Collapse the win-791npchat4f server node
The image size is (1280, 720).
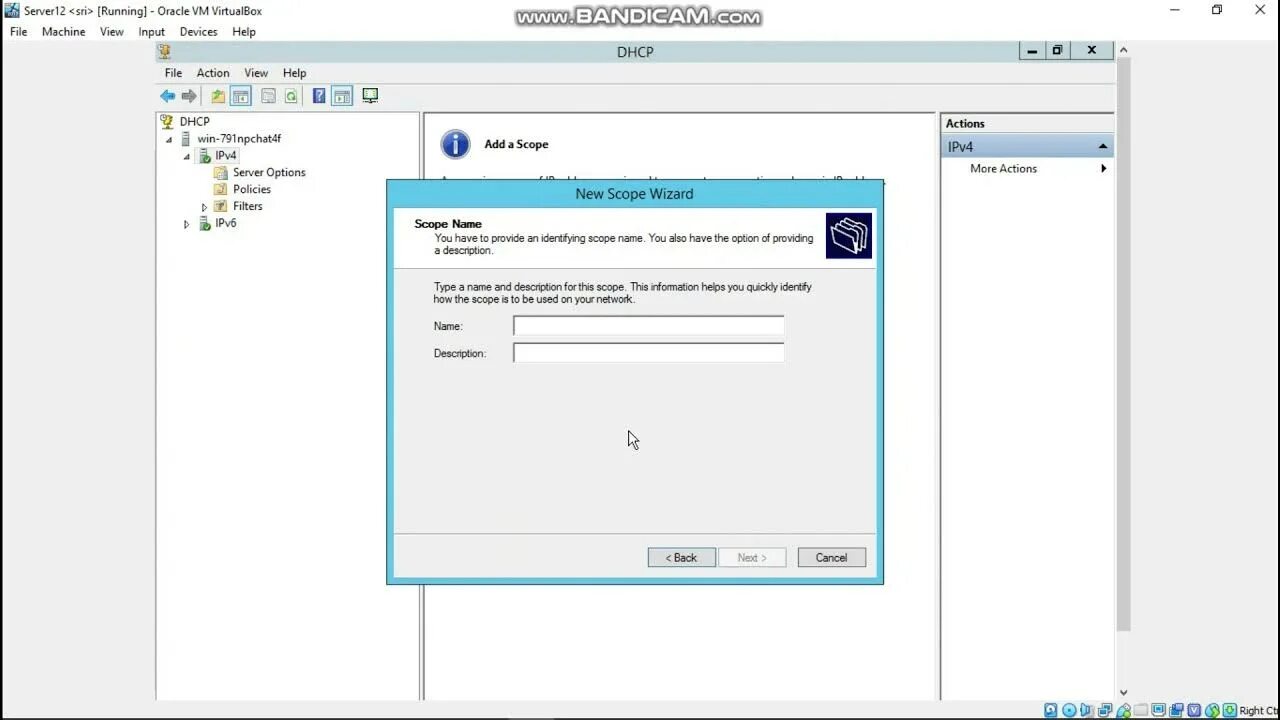169,139
